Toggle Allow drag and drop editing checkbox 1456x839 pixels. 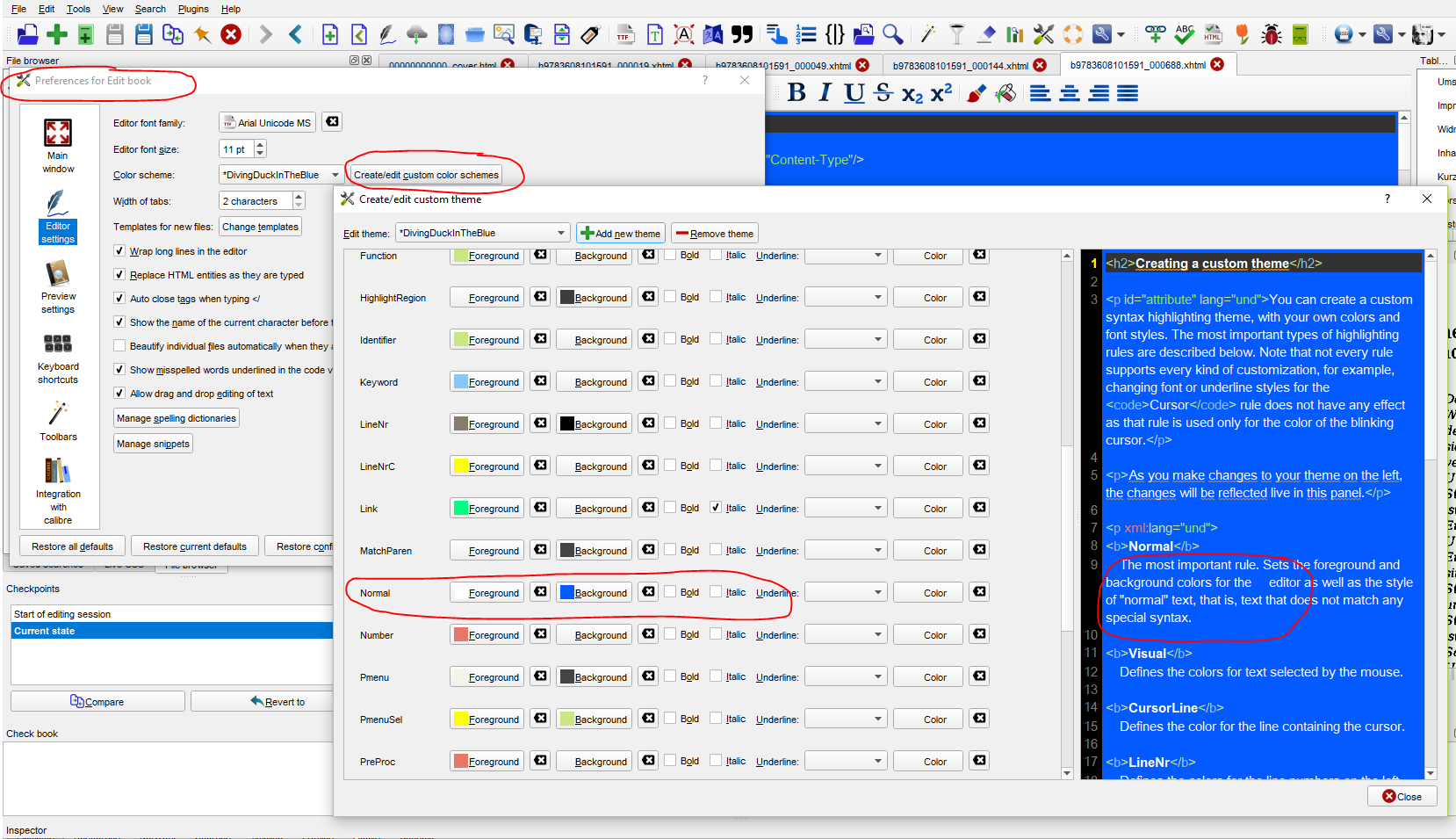point(119,394)
